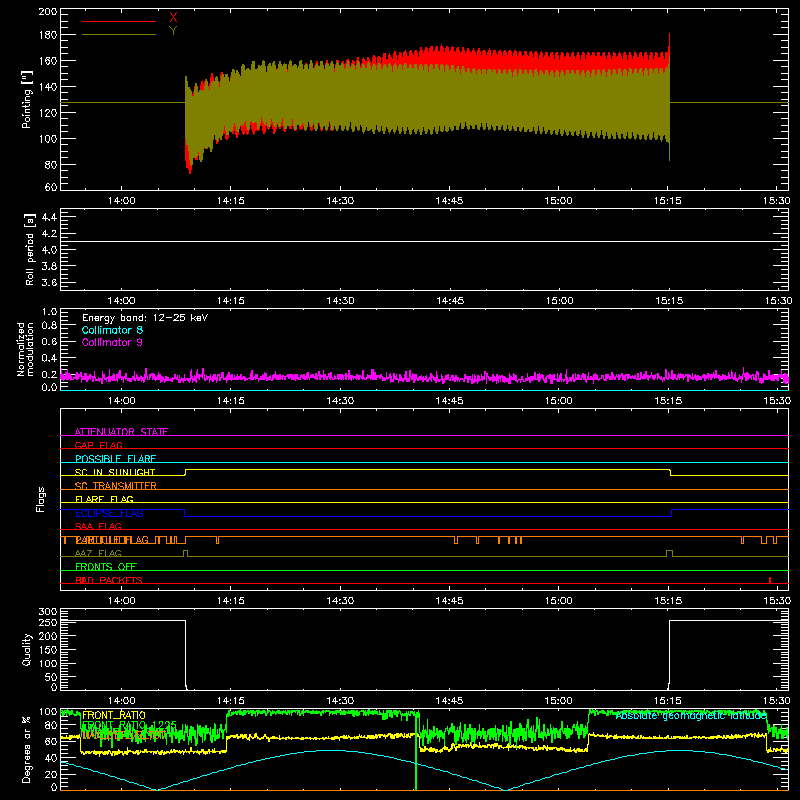Click the red X legend label
The image size is (800, 800).
173,18
